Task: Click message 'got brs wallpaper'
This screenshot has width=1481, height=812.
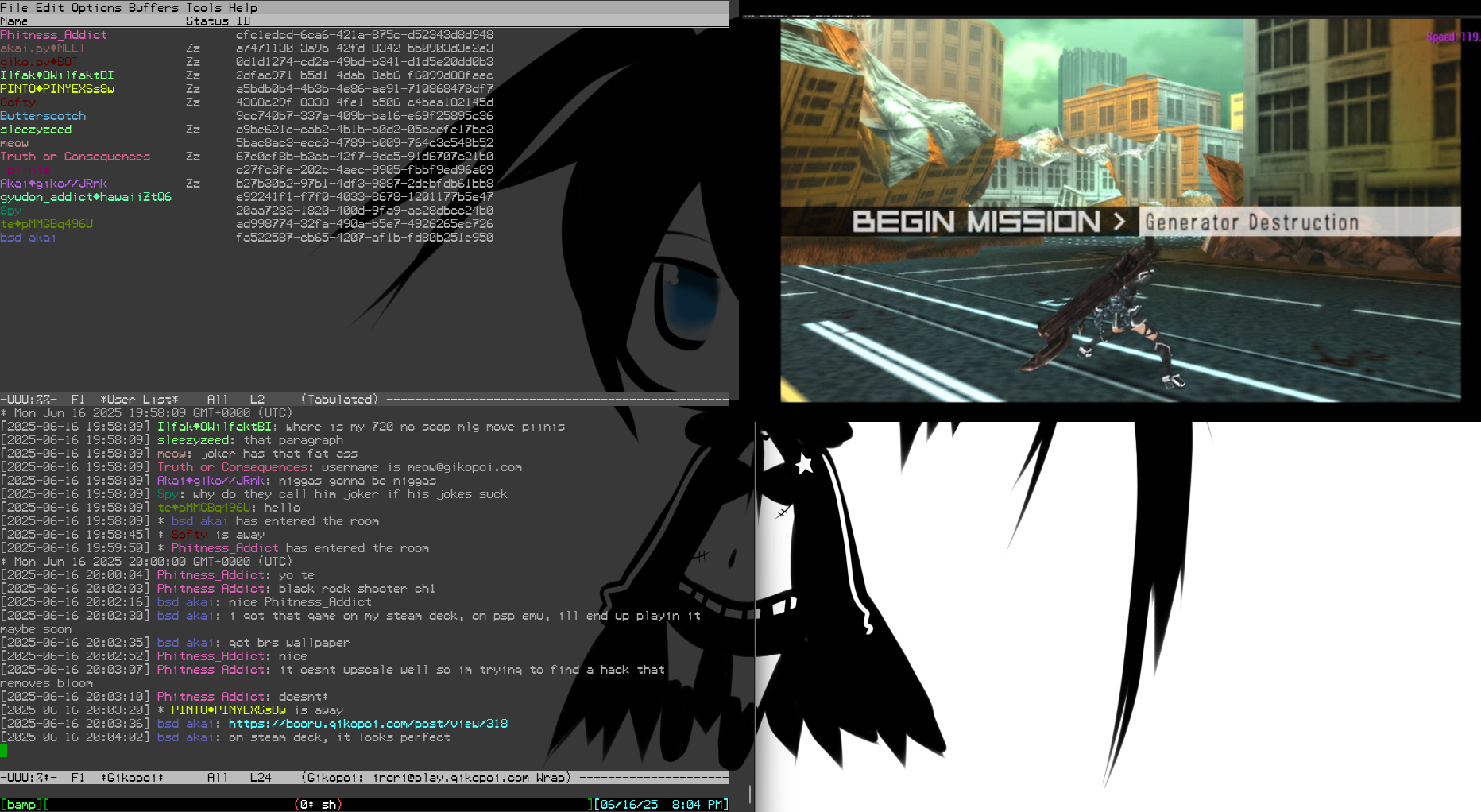Action: click(x=289, y=643)
